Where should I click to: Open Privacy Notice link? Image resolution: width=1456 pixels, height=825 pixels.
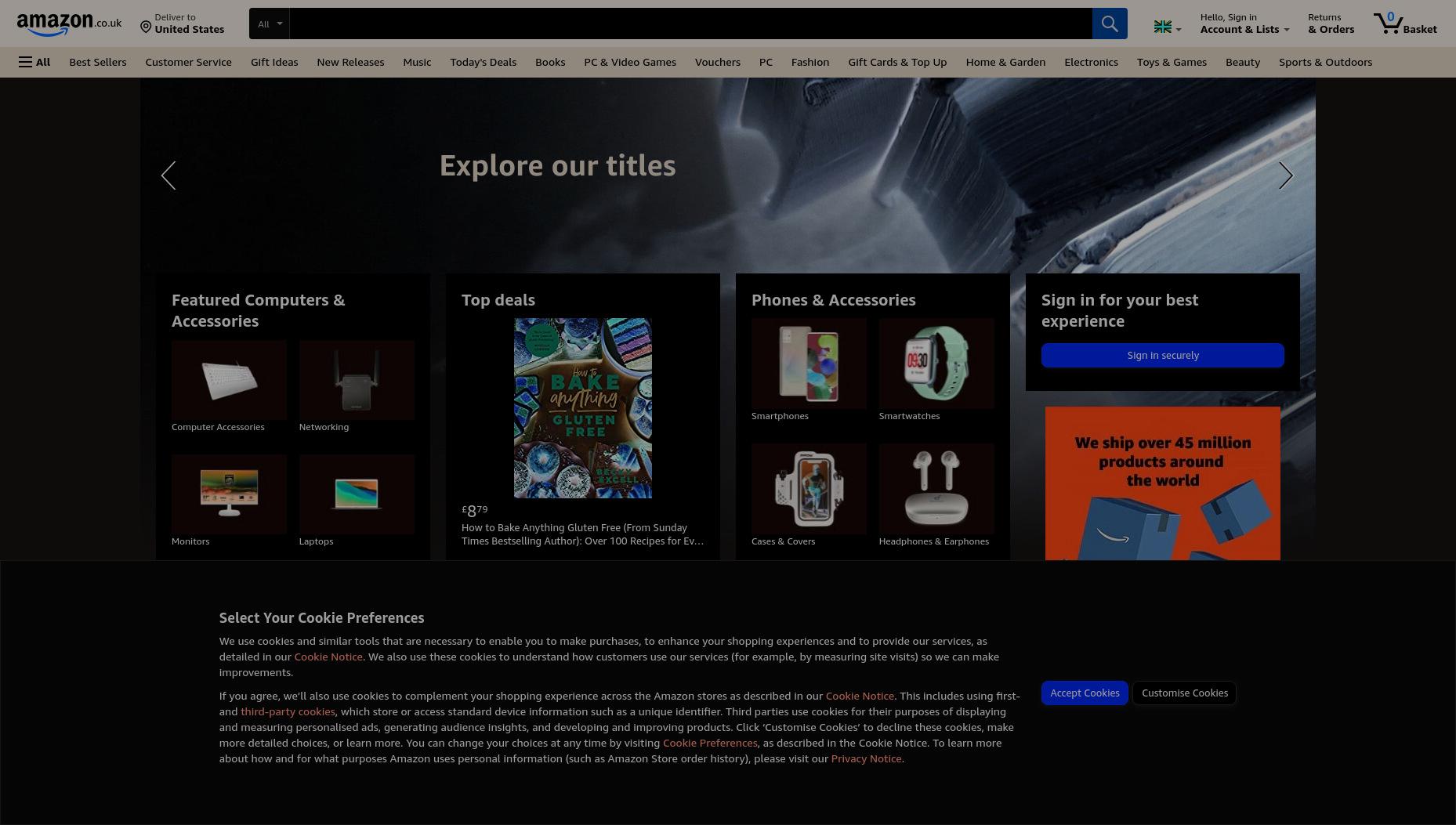tap(866, 758)
